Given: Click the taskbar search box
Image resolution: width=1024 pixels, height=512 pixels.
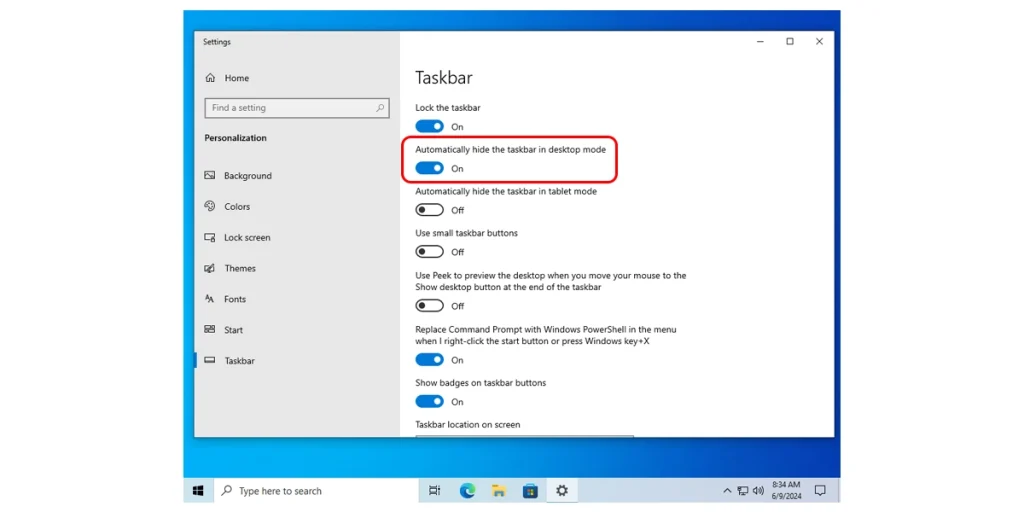Looking at the screenshot, I should (315, 490).
